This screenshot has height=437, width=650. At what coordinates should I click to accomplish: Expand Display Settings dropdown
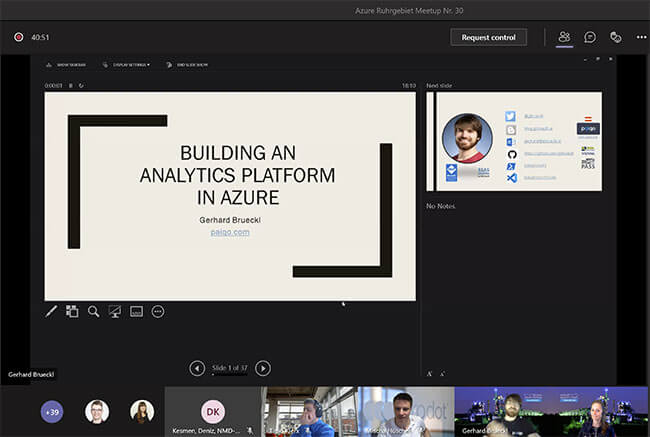coord(126,65)
